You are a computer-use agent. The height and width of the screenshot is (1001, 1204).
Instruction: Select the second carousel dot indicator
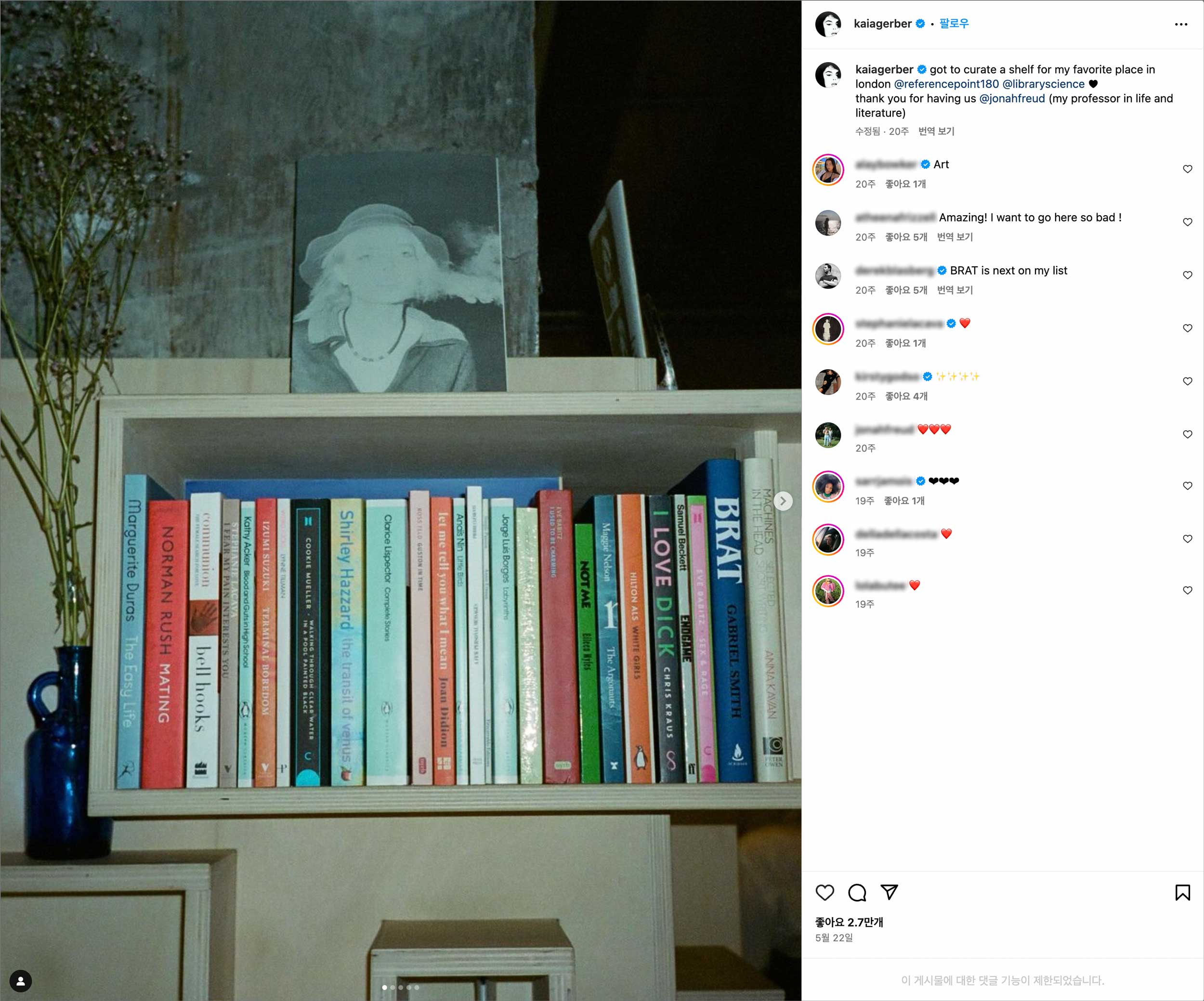(x=392, y=987)
